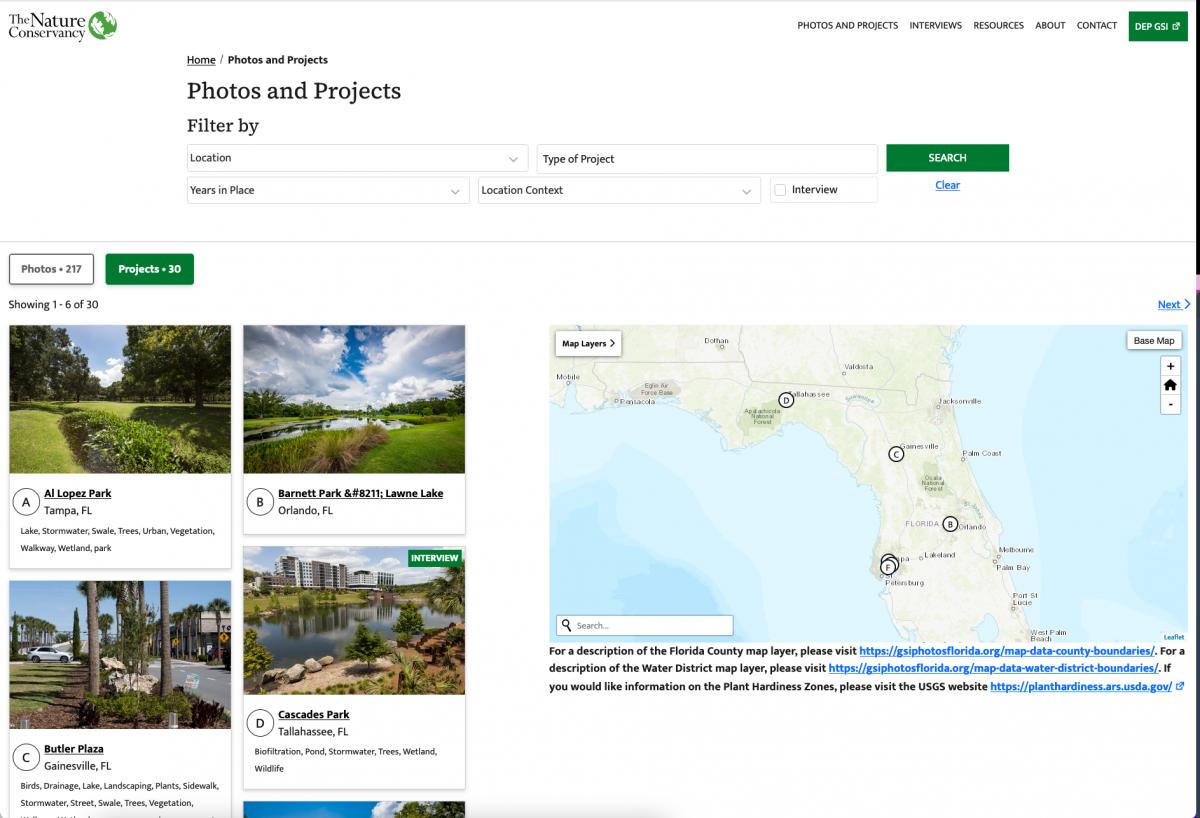Click Barnett Park lake photo thumbnail
1200x818 pixels.
click(354, 399)
